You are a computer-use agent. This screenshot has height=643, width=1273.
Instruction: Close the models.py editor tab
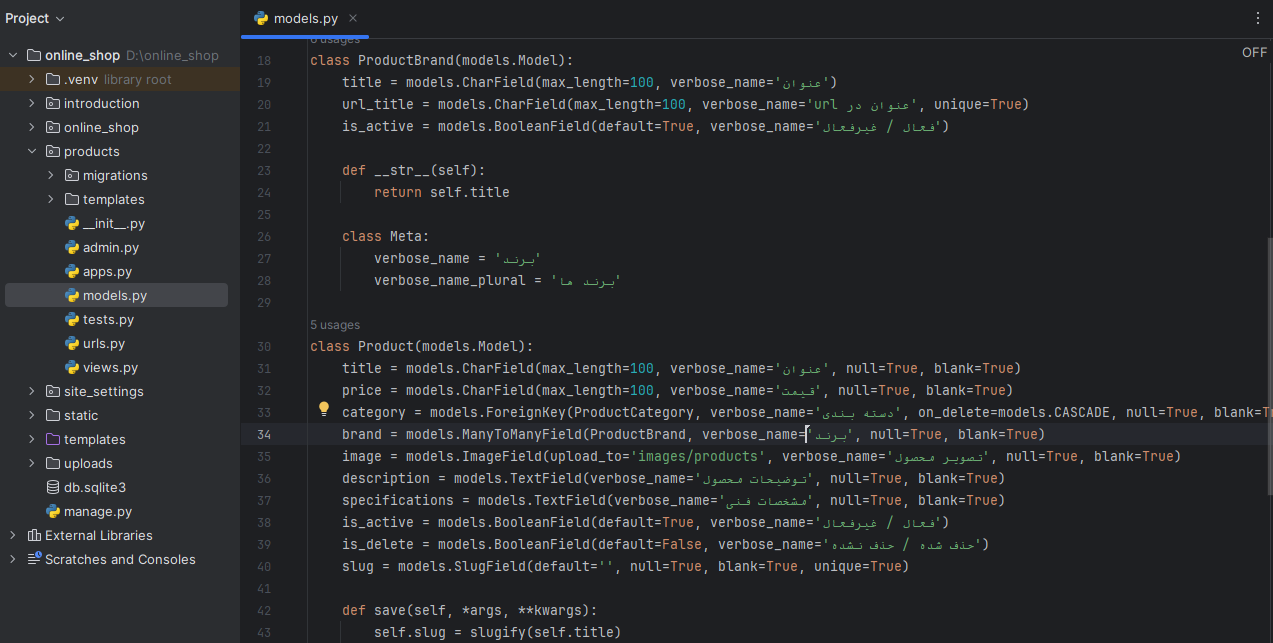point(353,18)
